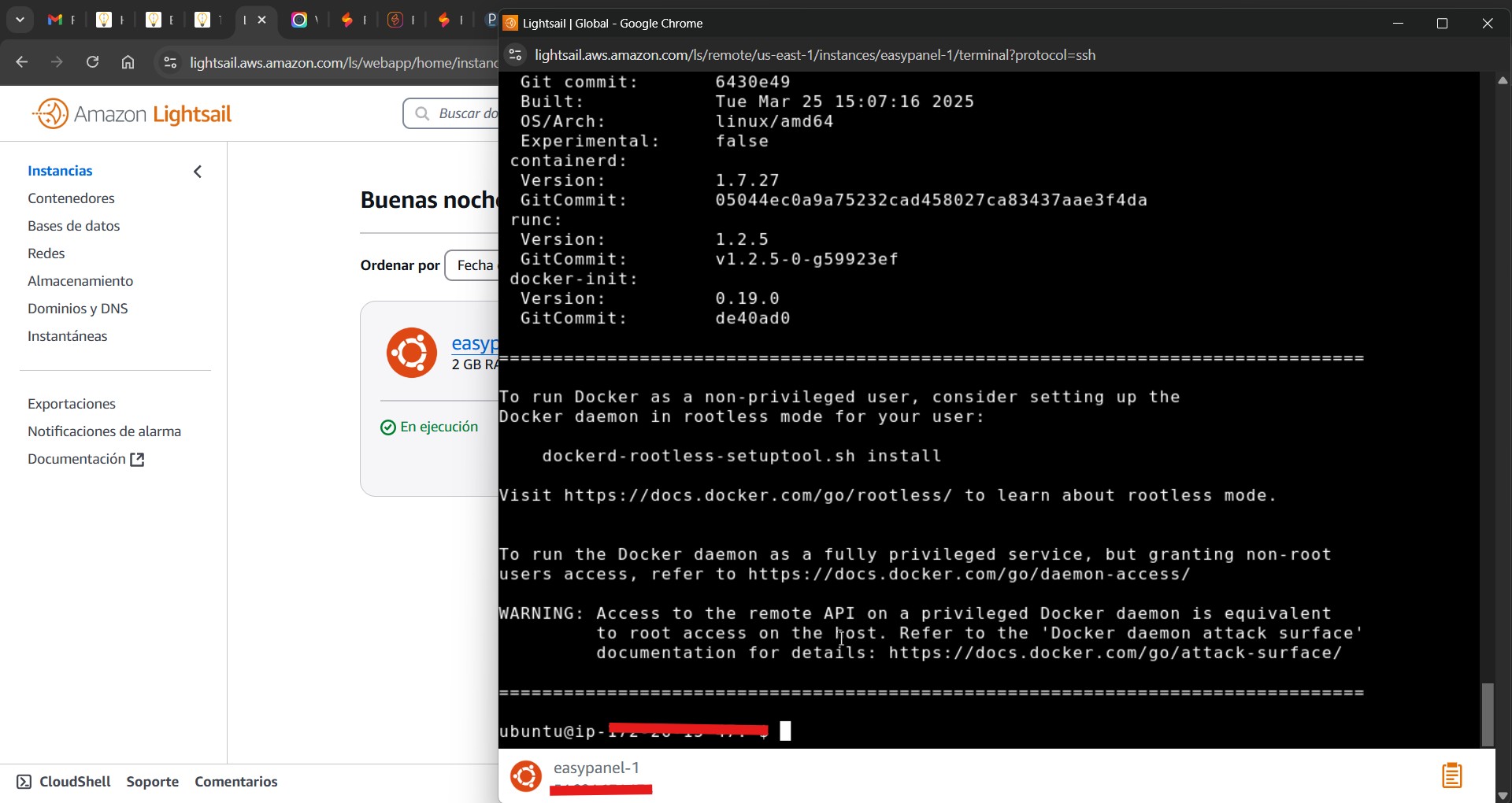This screenshot has width=1512, height=803.
Task: Click the scroll down arrow of terminal page
Action: tap(1503, 795)
